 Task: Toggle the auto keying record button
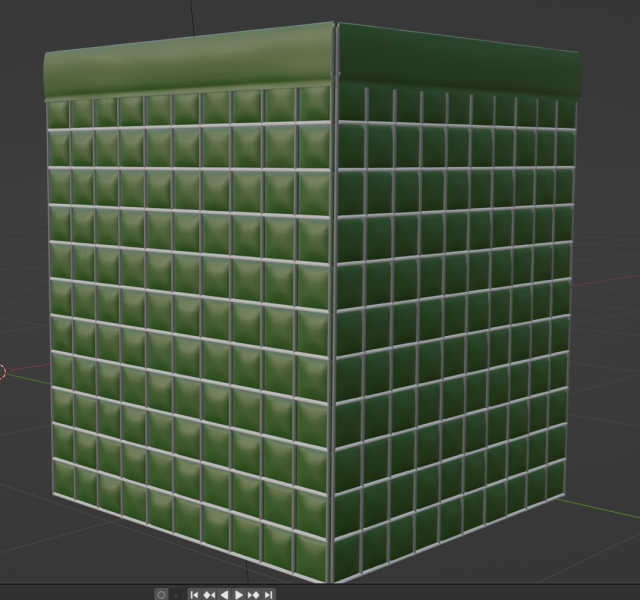(162, 594)
